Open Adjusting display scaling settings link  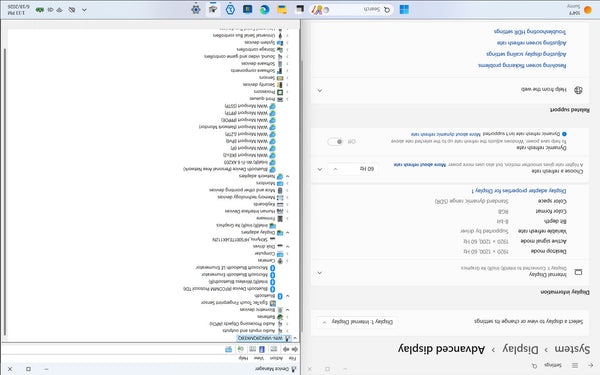[526, 54]
